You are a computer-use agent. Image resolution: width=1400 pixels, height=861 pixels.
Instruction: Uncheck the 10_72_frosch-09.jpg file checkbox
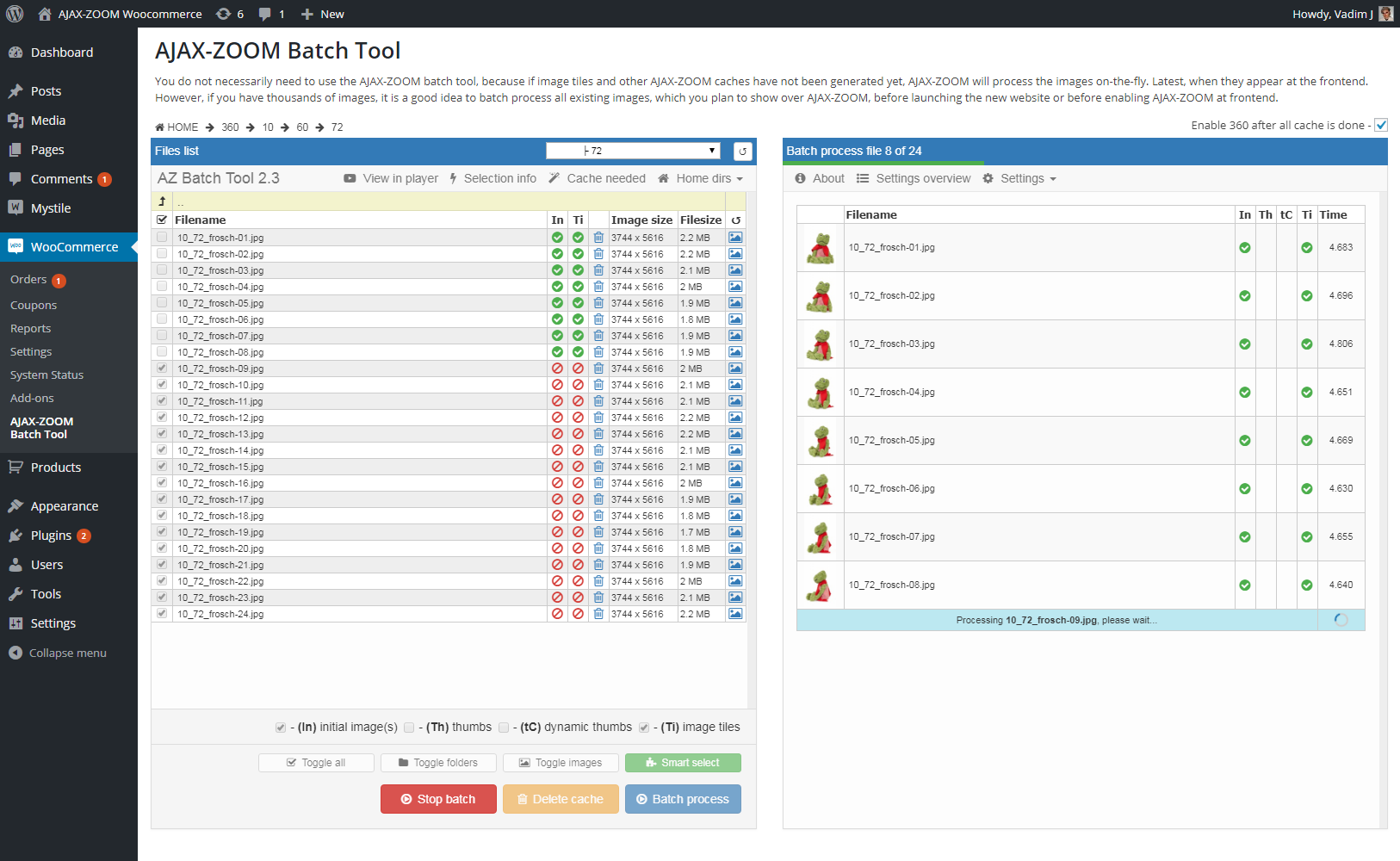[162, 368]
